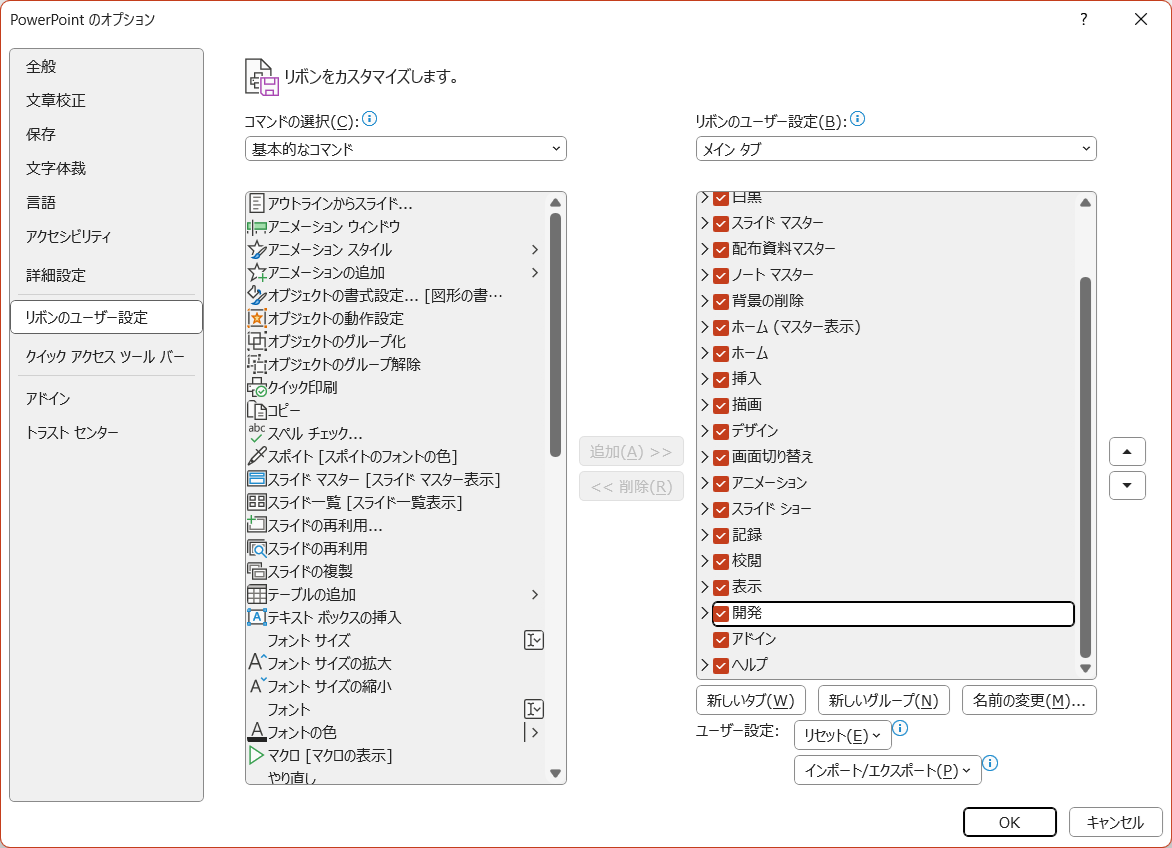This screenshot has height=848, width=1172.
Task: Select the フォントの色 icon
Action: point(256,732)
